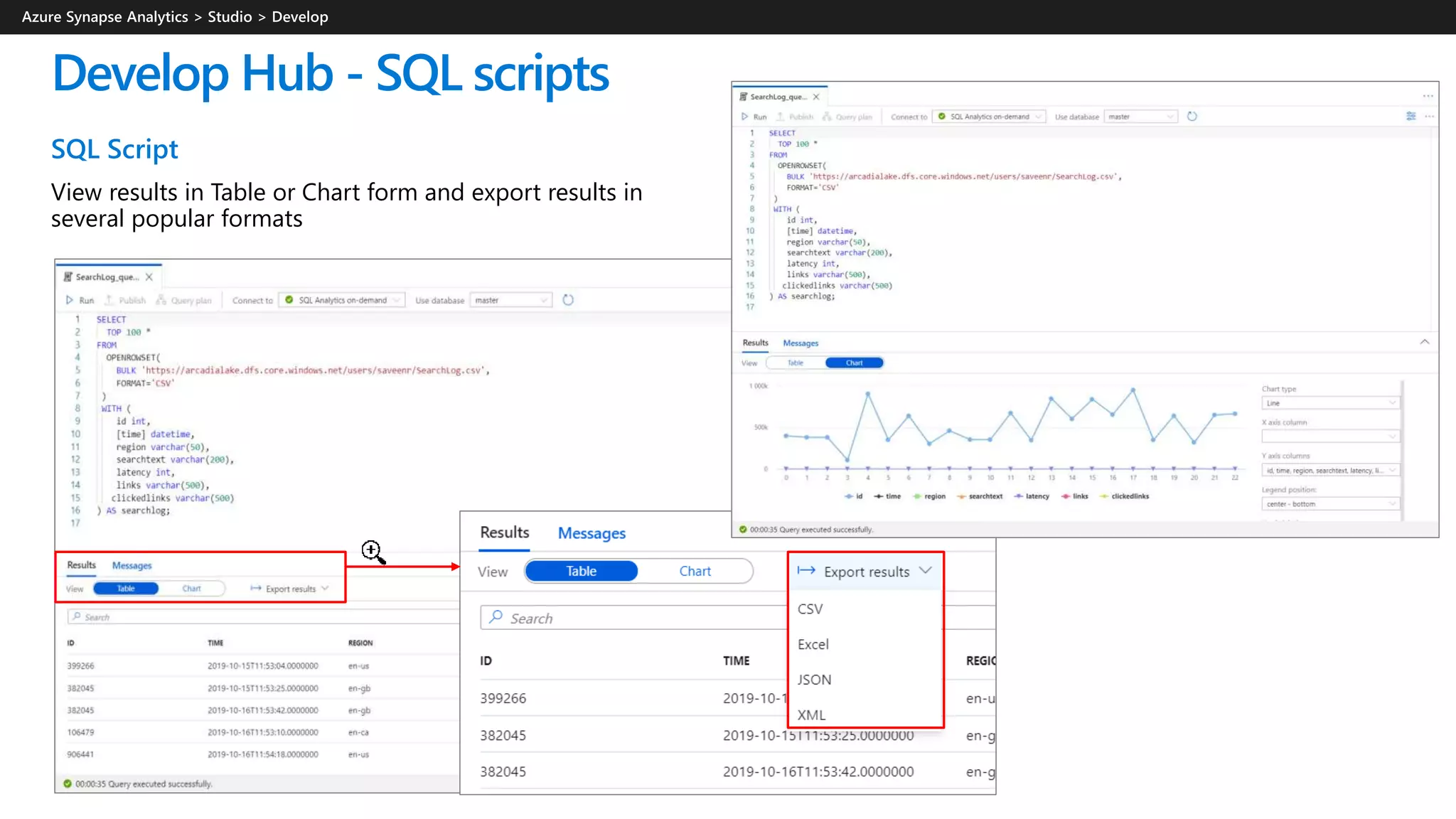Click Studio in the breadcrumb
Screen dimensions: 1456x819
pyautogui.click(x=230, y=17)
